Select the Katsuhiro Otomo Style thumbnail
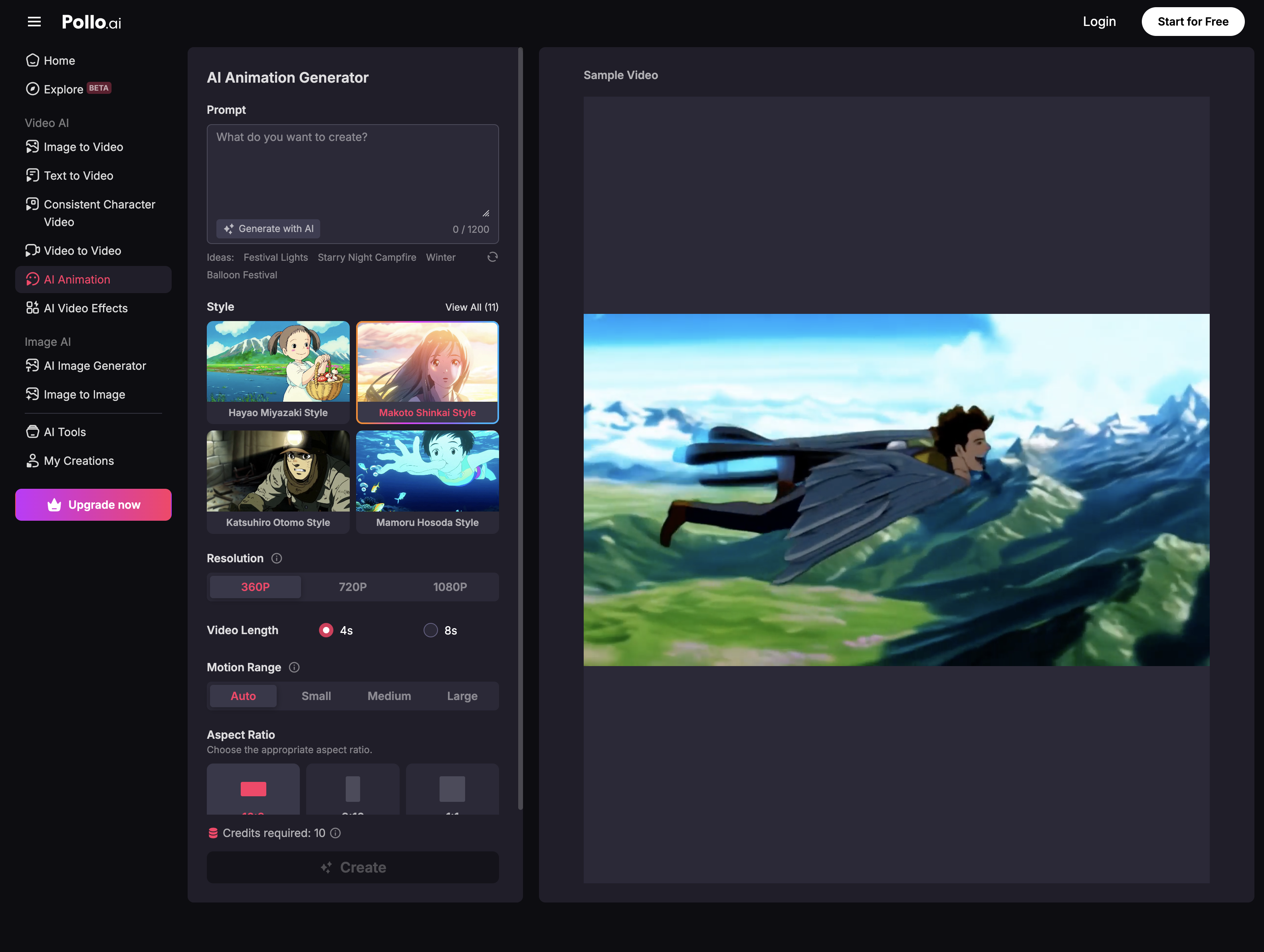 [x=278, y=482]
